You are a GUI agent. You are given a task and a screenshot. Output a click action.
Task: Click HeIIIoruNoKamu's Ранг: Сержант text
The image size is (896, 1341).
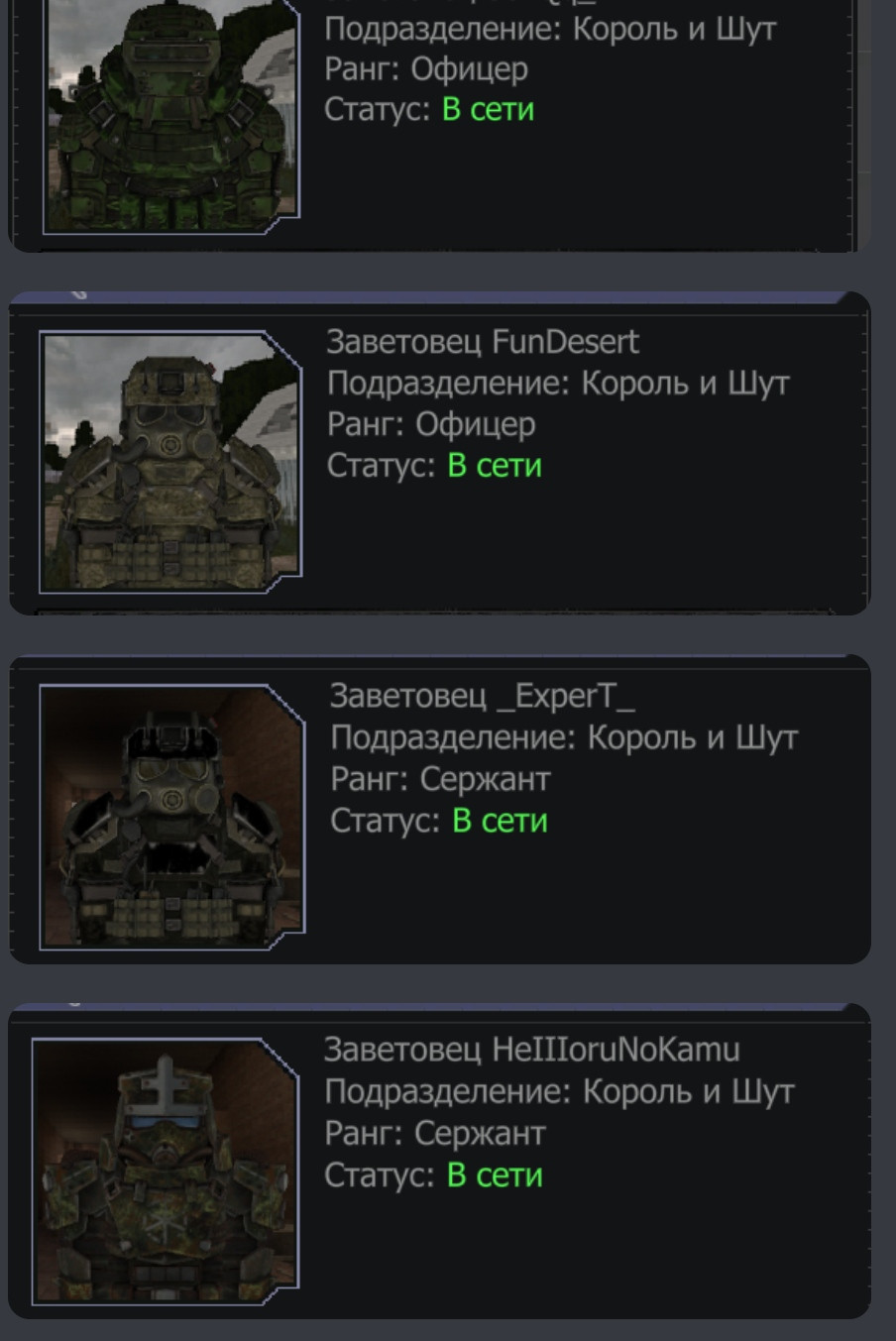coord(434,1133)
